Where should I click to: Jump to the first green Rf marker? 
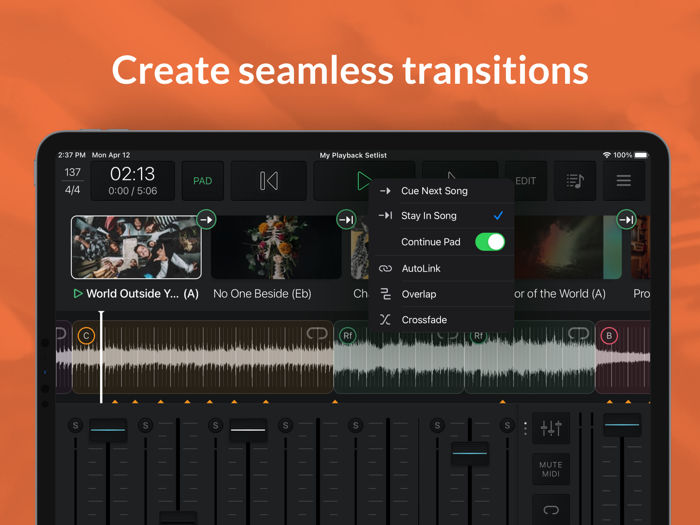click(x=347, y=336)
